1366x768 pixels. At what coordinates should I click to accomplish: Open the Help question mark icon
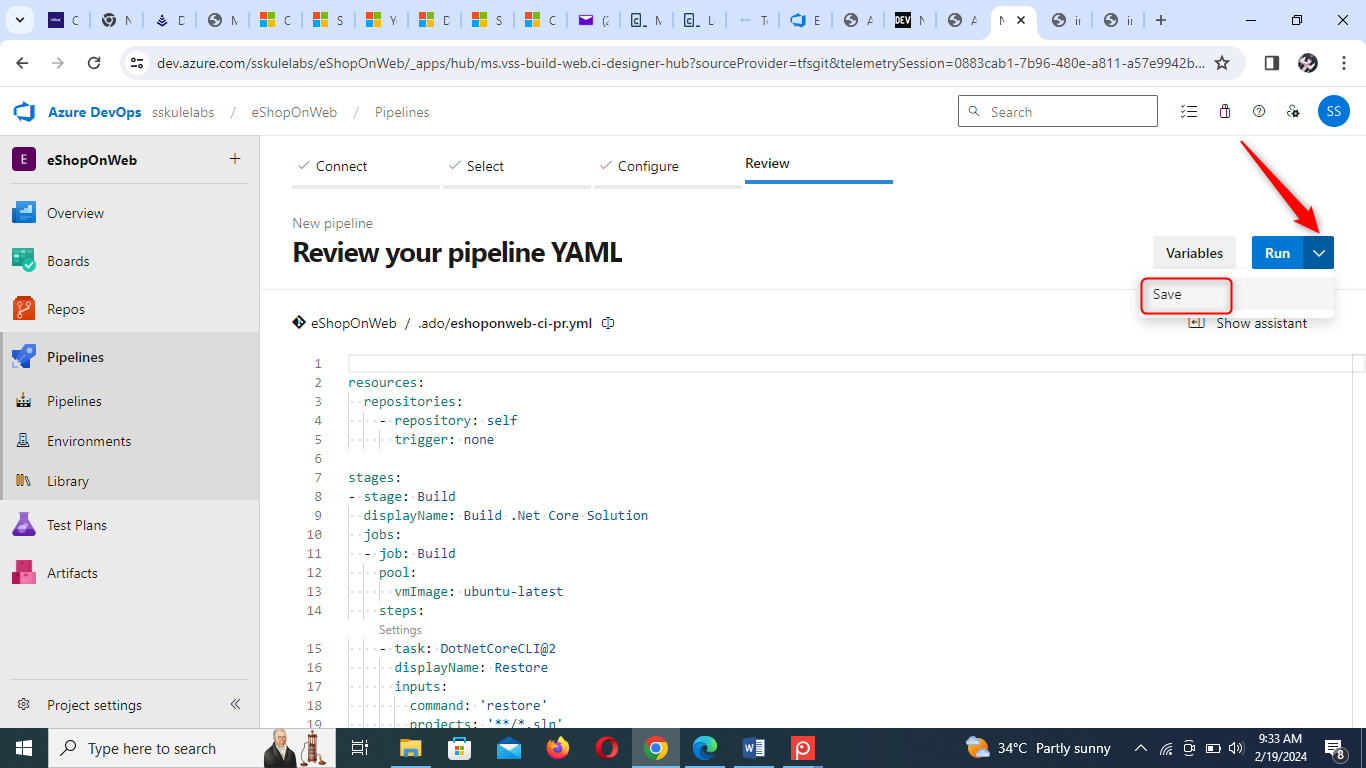coord(1259,112)
